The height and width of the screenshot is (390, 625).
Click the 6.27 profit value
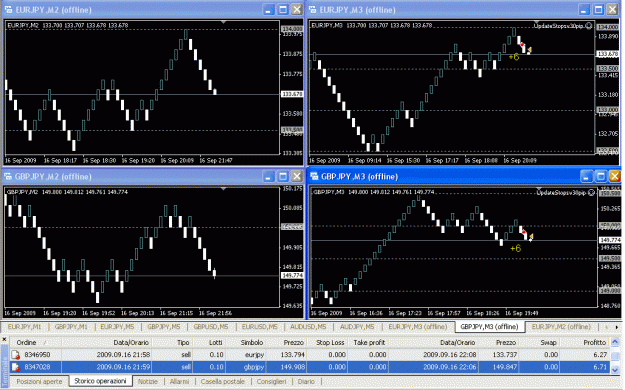[x=600, y=355]
